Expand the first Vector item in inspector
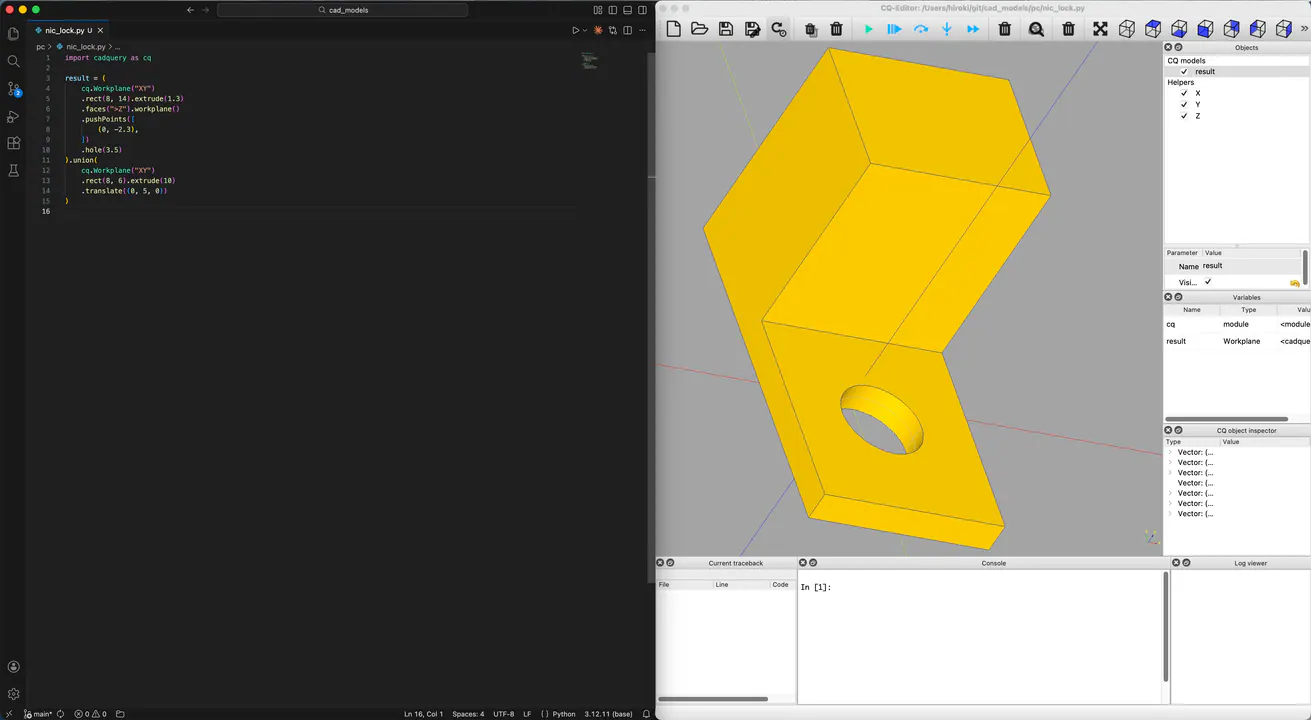The height and width of the screenshot is (720, 1311). [1170, 452]
